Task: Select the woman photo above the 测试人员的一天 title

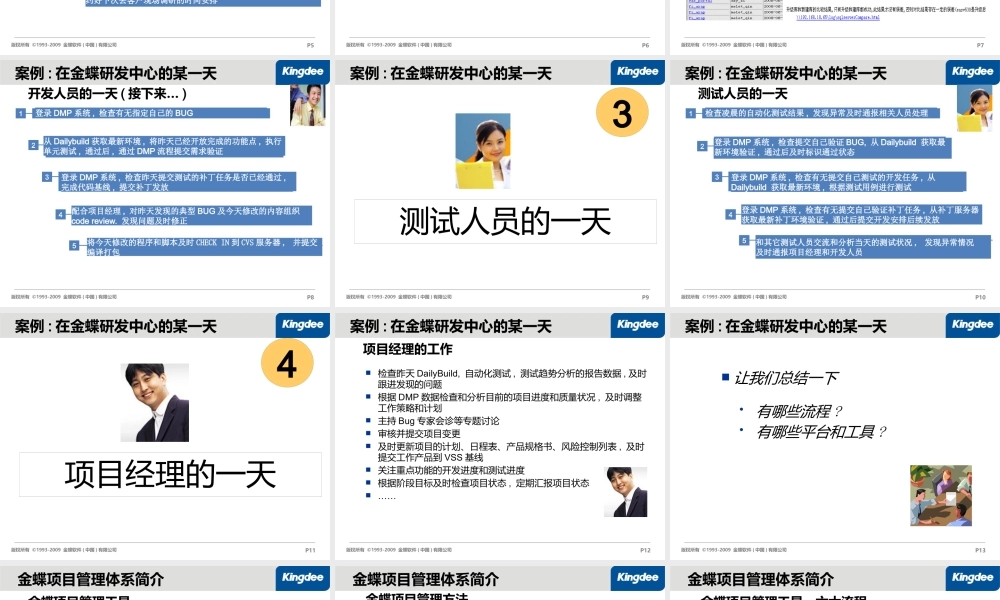Action: 483,151
